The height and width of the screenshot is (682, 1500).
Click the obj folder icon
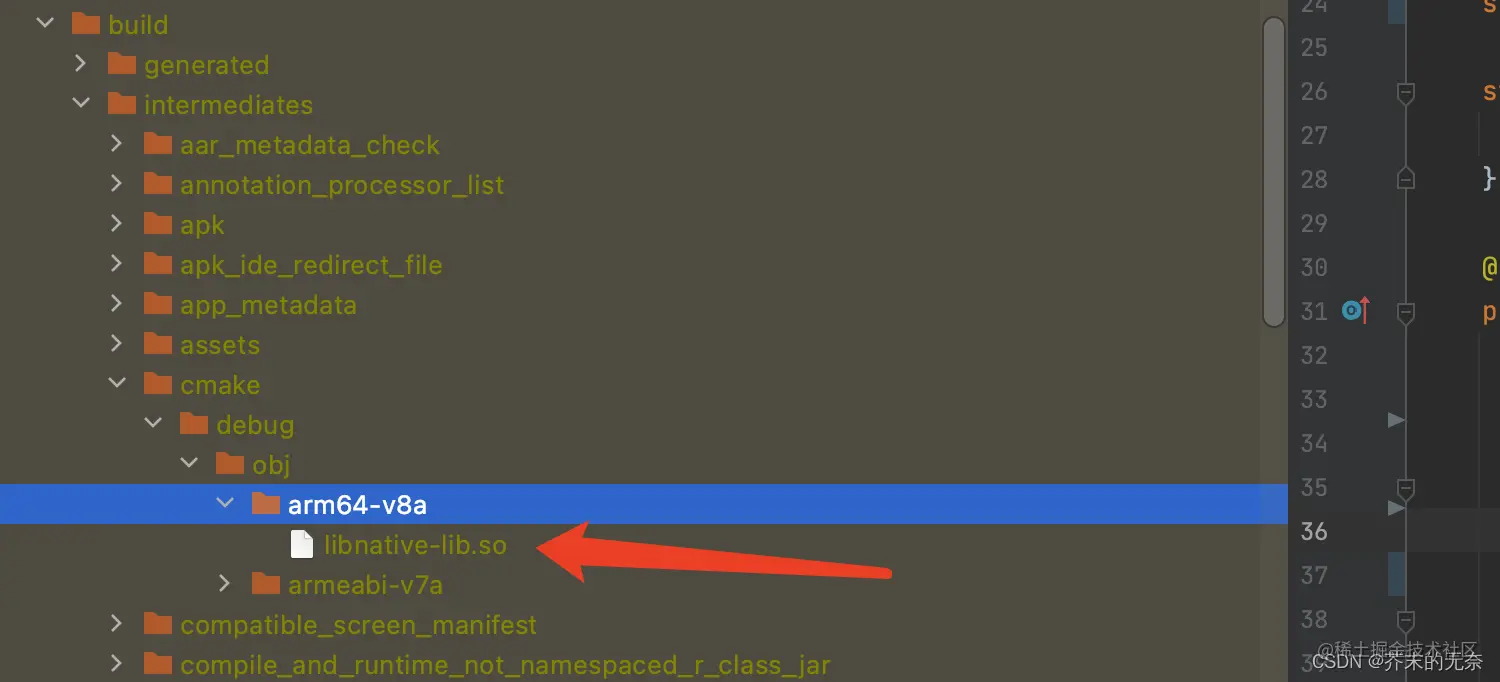click(230, 464)
